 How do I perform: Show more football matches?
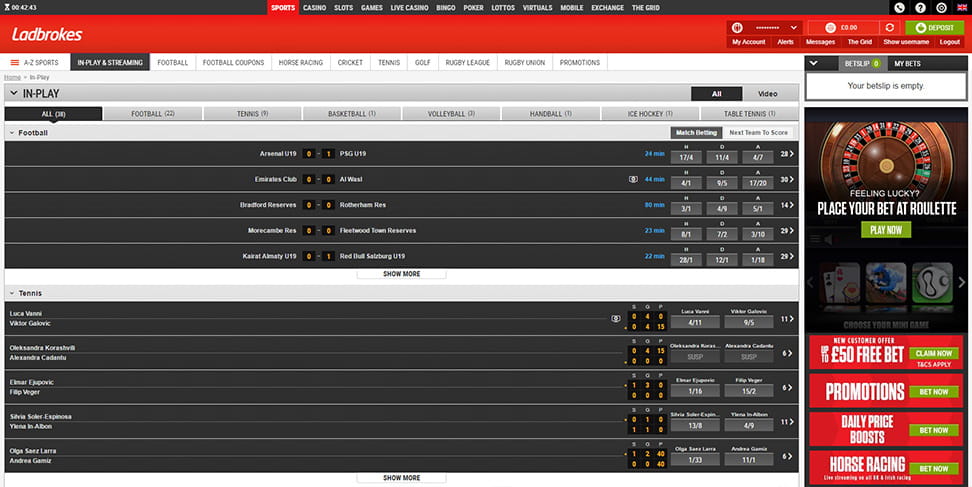(402, 274)
